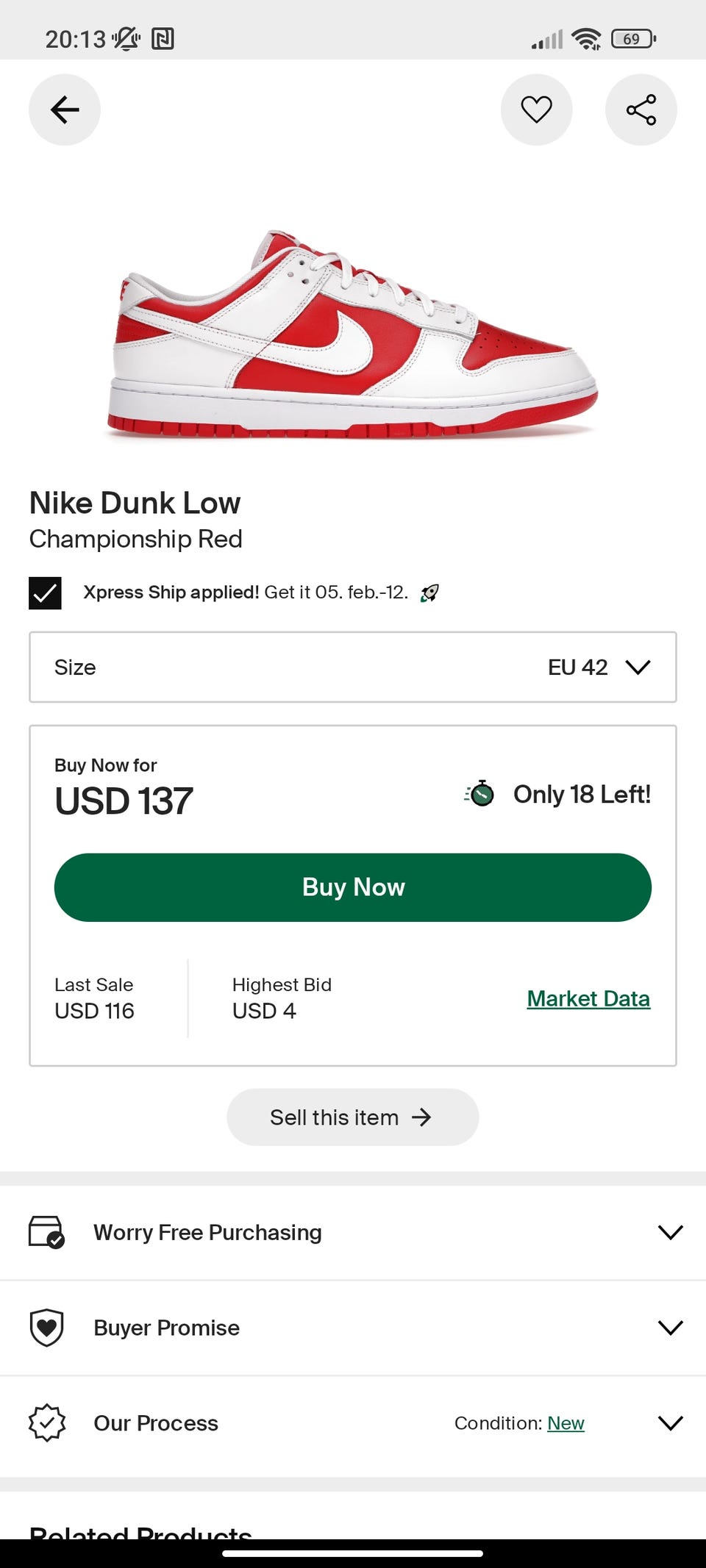Tap the back arrow icon

65,110
